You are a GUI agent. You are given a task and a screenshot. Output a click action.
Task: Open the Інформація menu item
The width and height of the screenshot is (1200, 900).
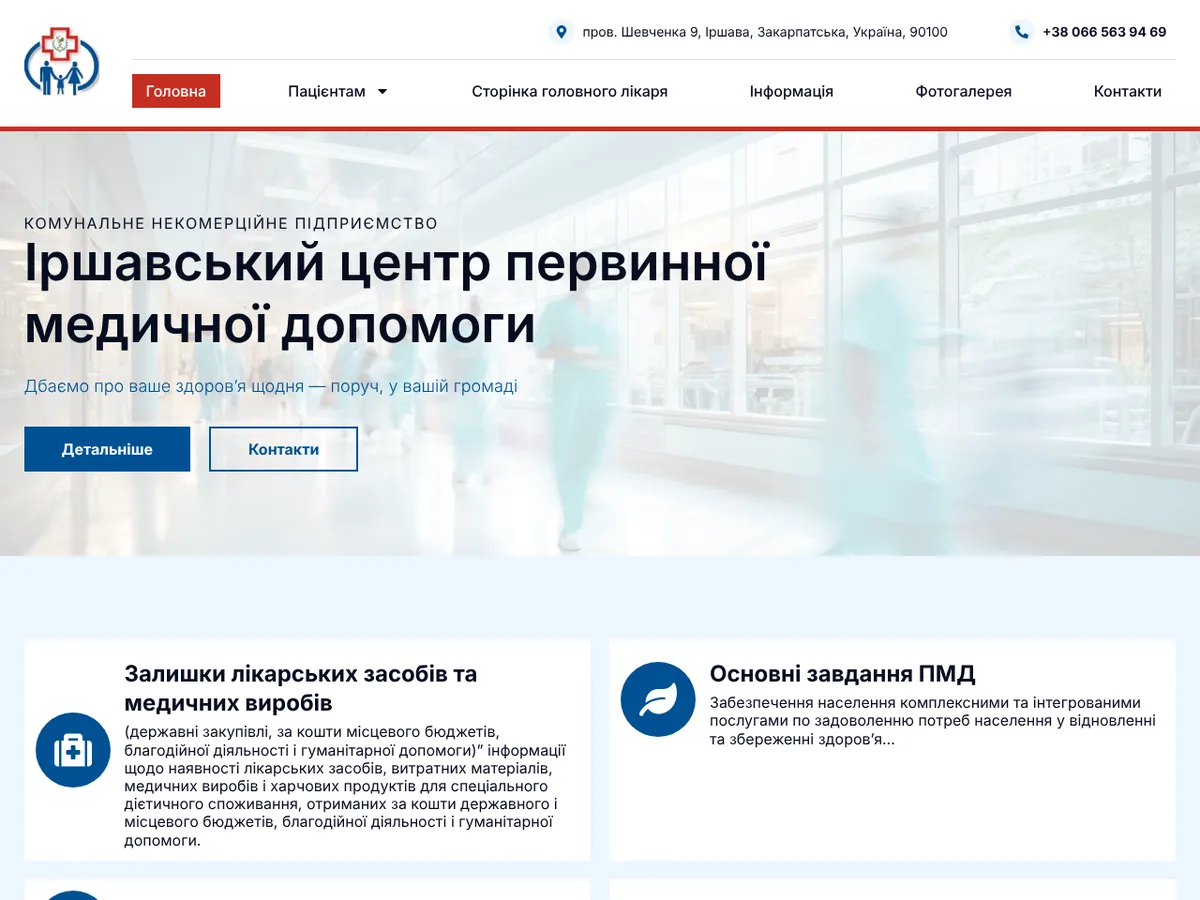[791, 91]
